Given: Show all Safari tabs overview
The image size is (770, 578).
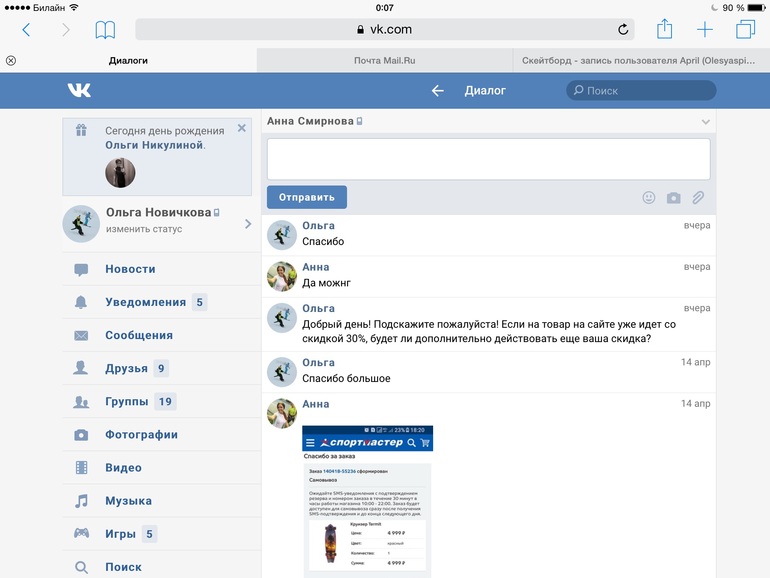Looking at the screenshot, I should pyautogui.click(x=745, y=30).
